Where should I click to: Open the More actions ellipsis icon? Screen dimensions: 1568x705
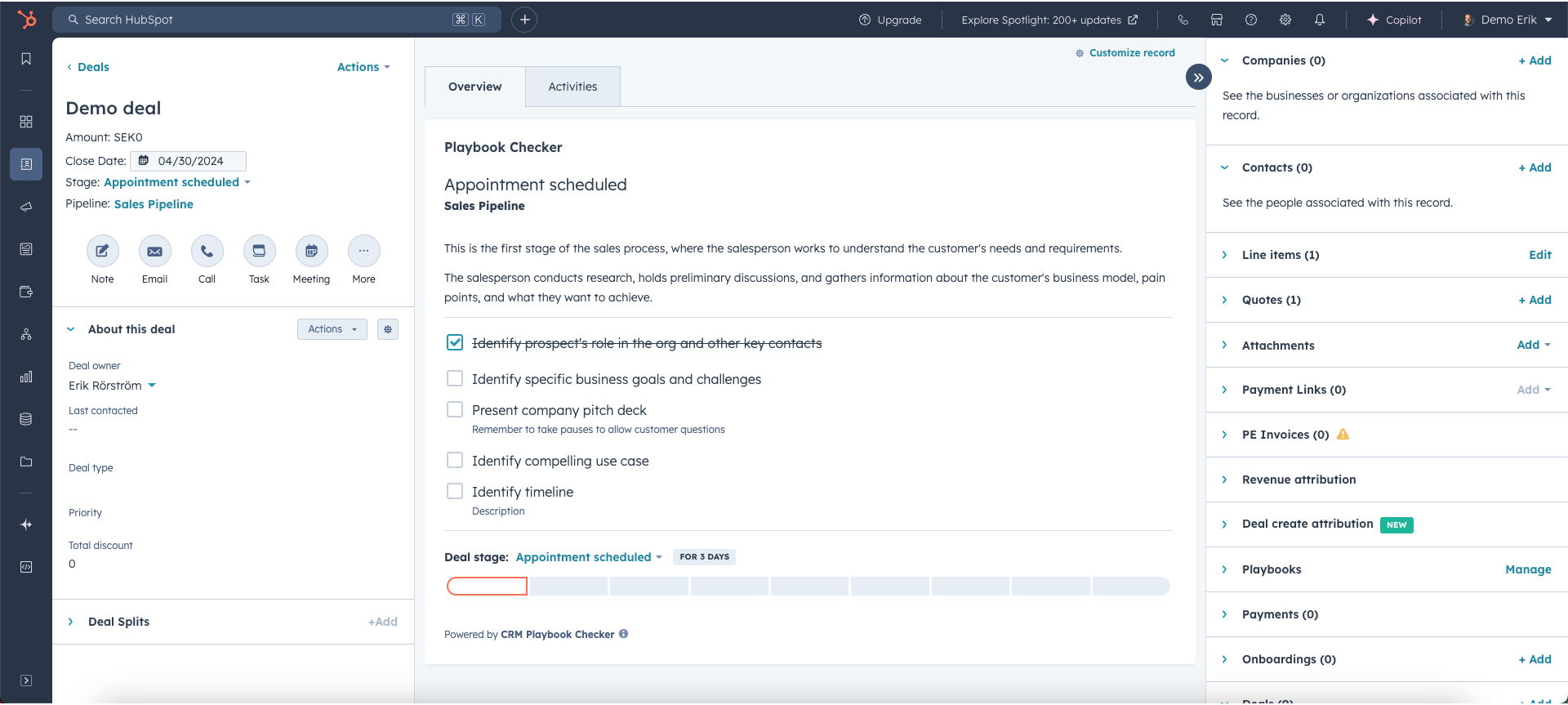click(363, 251)
